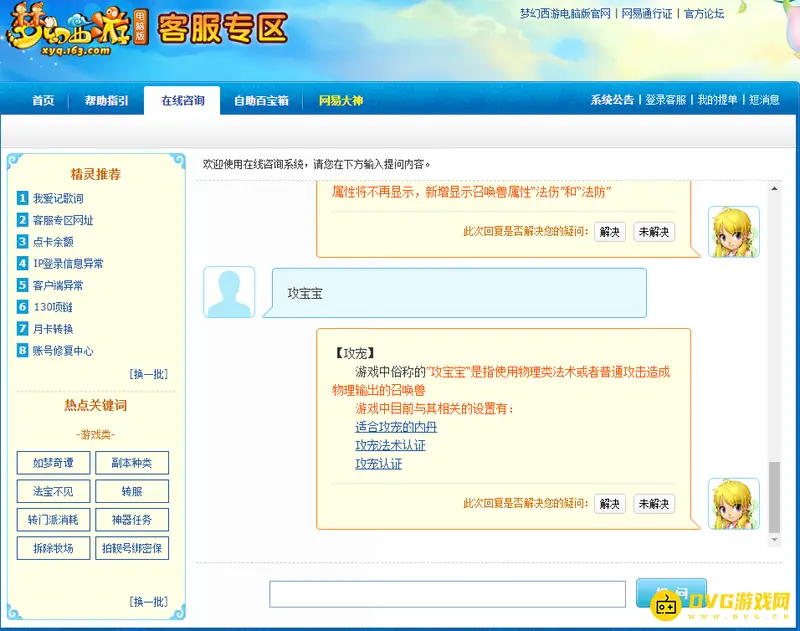The height and width of the screenshot is (631, 800).
Task: Click the 副本种类 keyword button
Action: point(132,463)
